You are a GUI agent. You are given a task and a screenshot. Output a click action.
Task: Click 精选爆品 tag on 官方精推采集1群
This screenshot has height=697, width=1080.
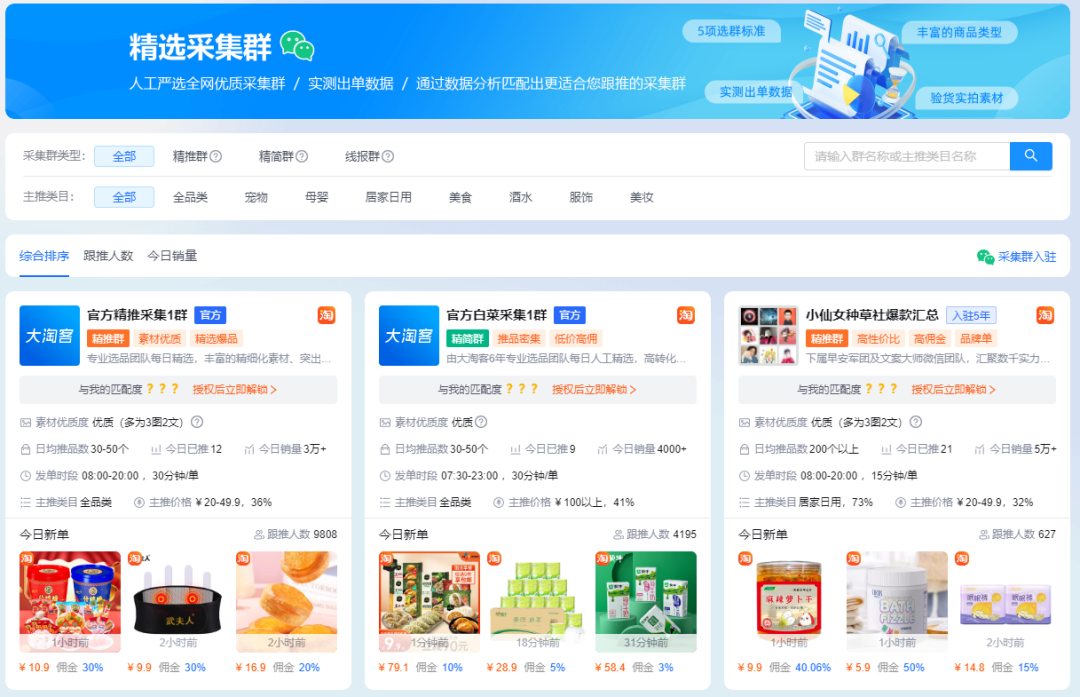216,338
